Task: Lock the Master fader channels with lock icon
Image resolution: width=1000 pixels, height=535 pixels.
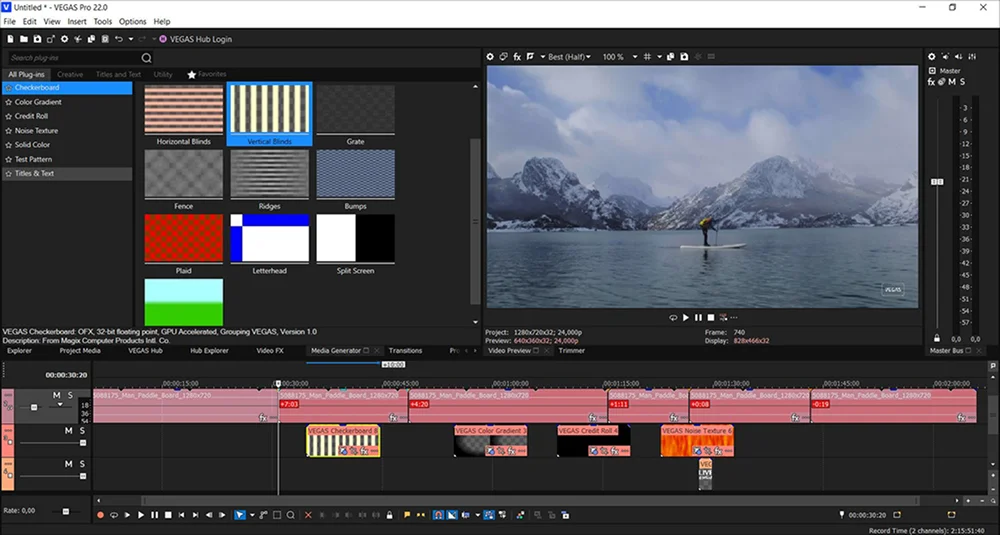Action: (x=937, y=338)
